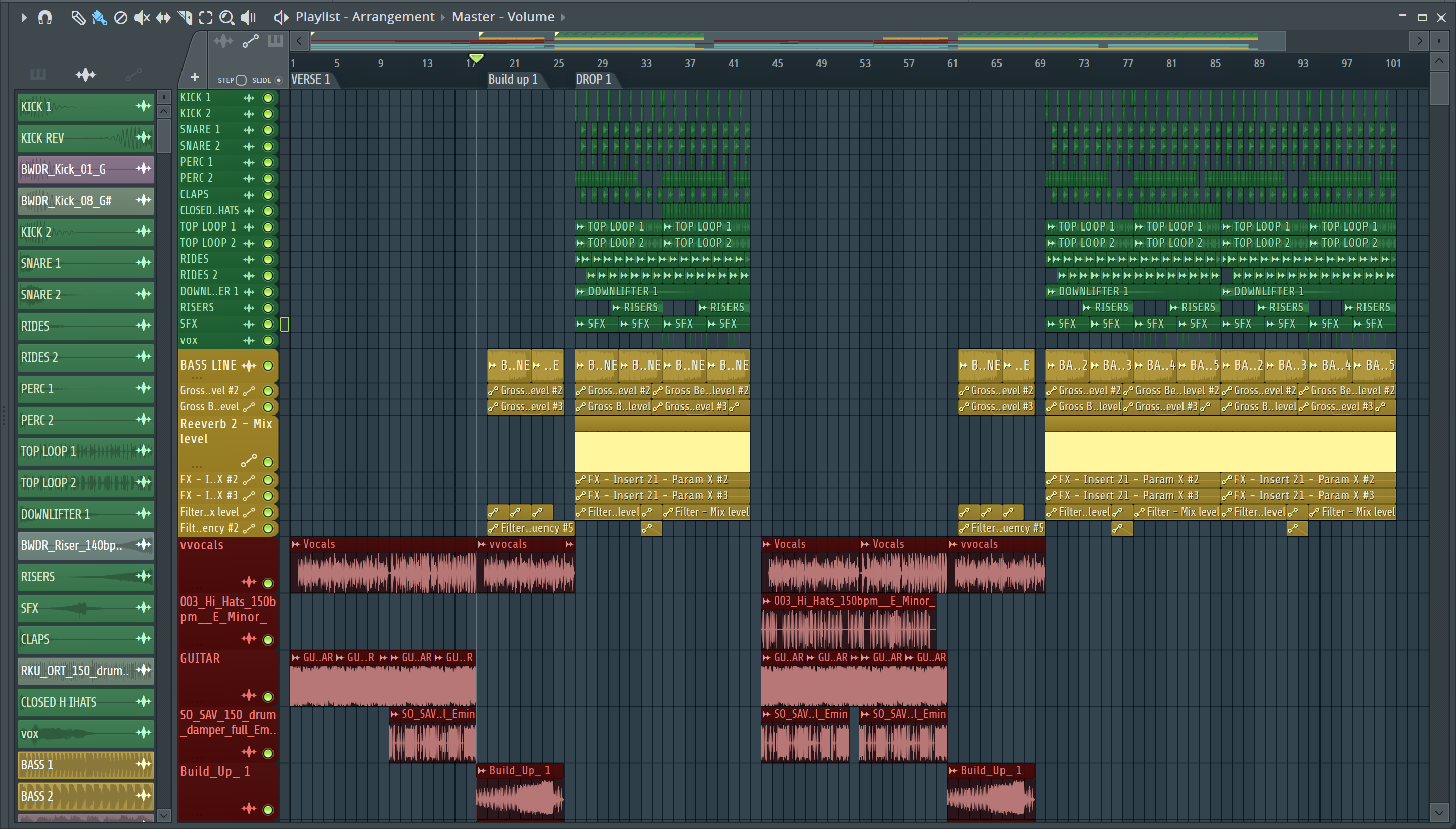Screen dimensions: 1456x829
Task: Select the Slip tool
Action: coord(163,18)
